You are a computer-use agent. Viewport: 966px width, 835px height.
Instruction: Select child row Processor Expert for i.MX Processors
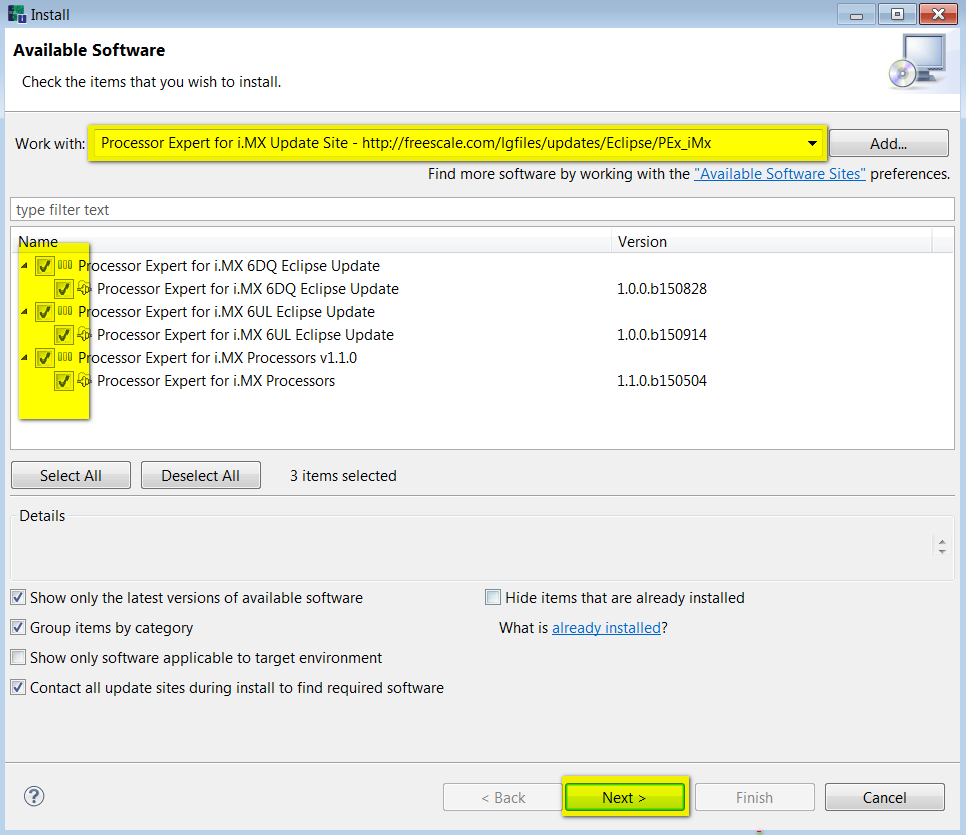[x=216, y=381]
